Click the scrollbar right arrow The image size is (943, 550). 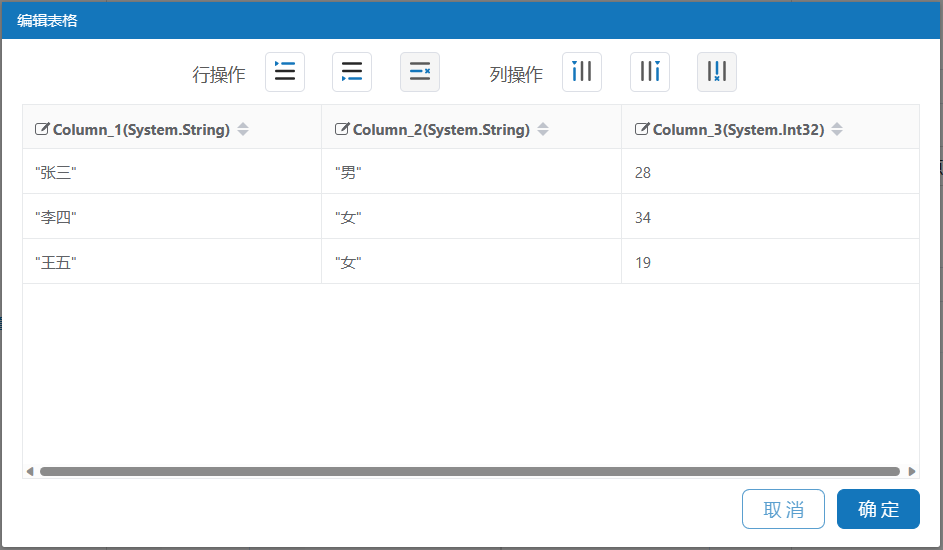[911, 471]
